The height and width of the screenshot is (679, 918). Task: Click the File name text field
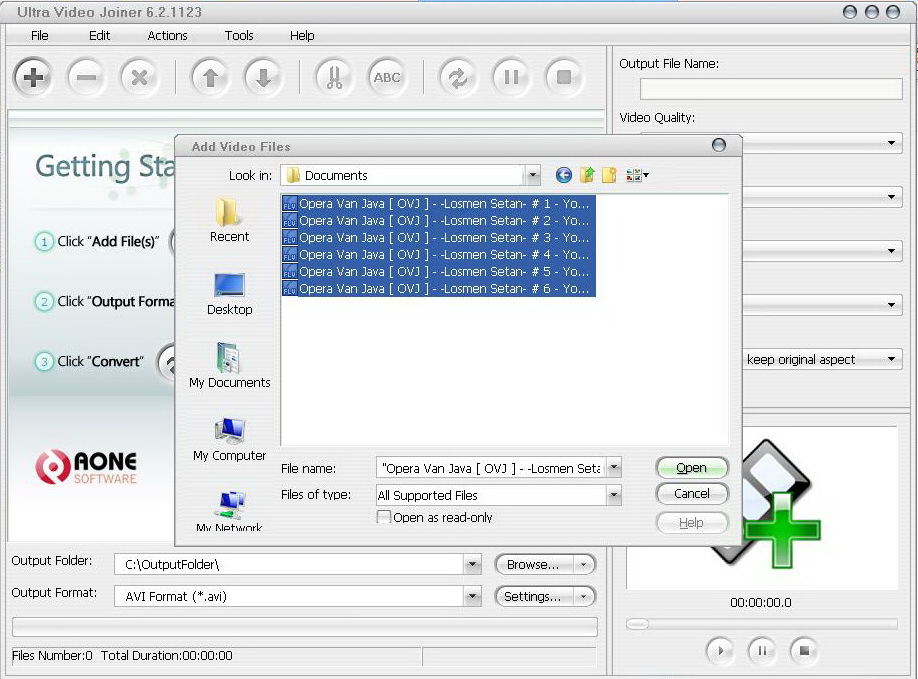click(491, 468)
